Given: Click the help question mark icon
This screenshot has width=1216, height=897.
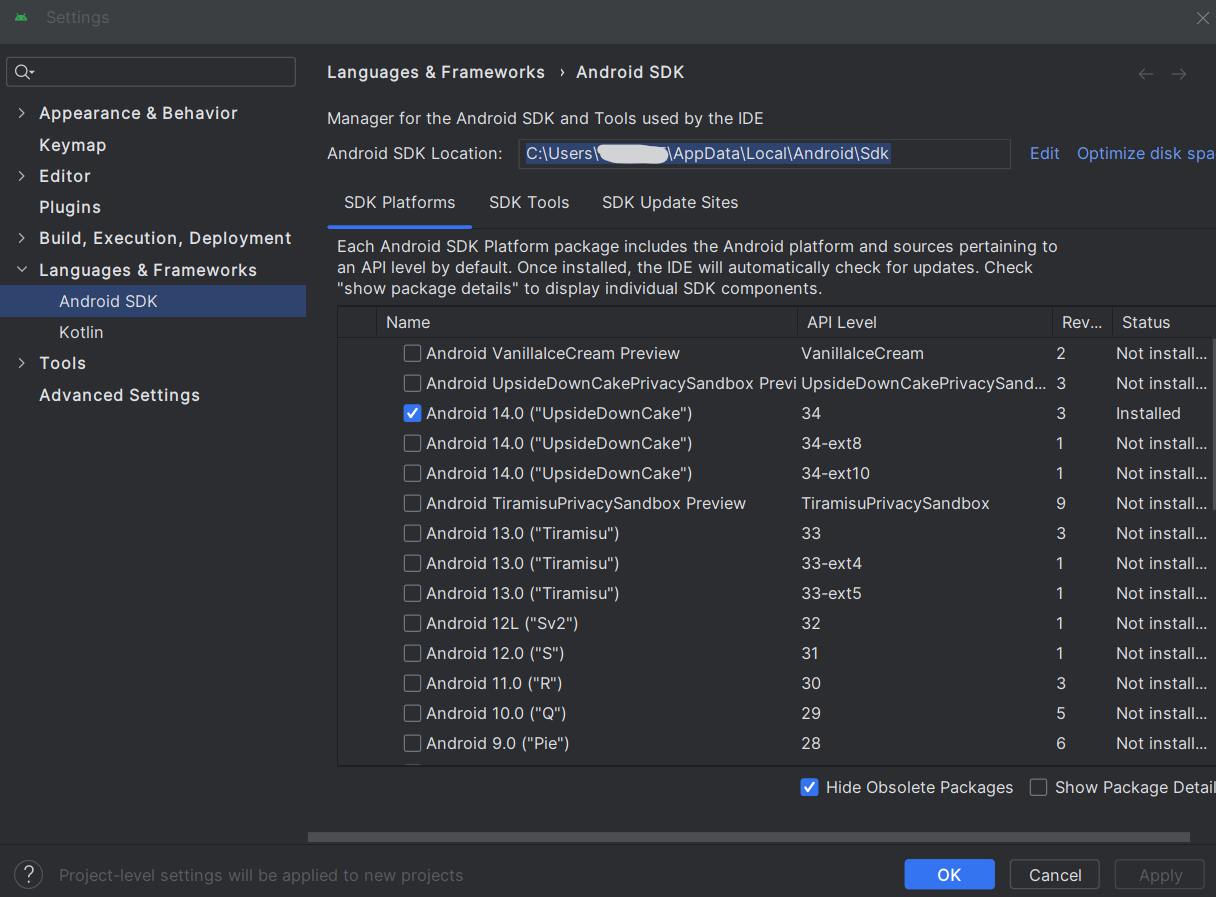Looking at the screenshot, I should tap(28, 875).
